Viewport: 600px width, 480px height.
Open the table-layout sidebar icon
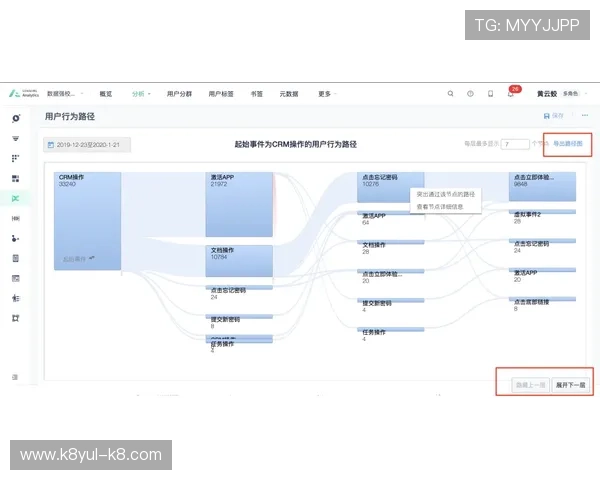pos(15,278)
